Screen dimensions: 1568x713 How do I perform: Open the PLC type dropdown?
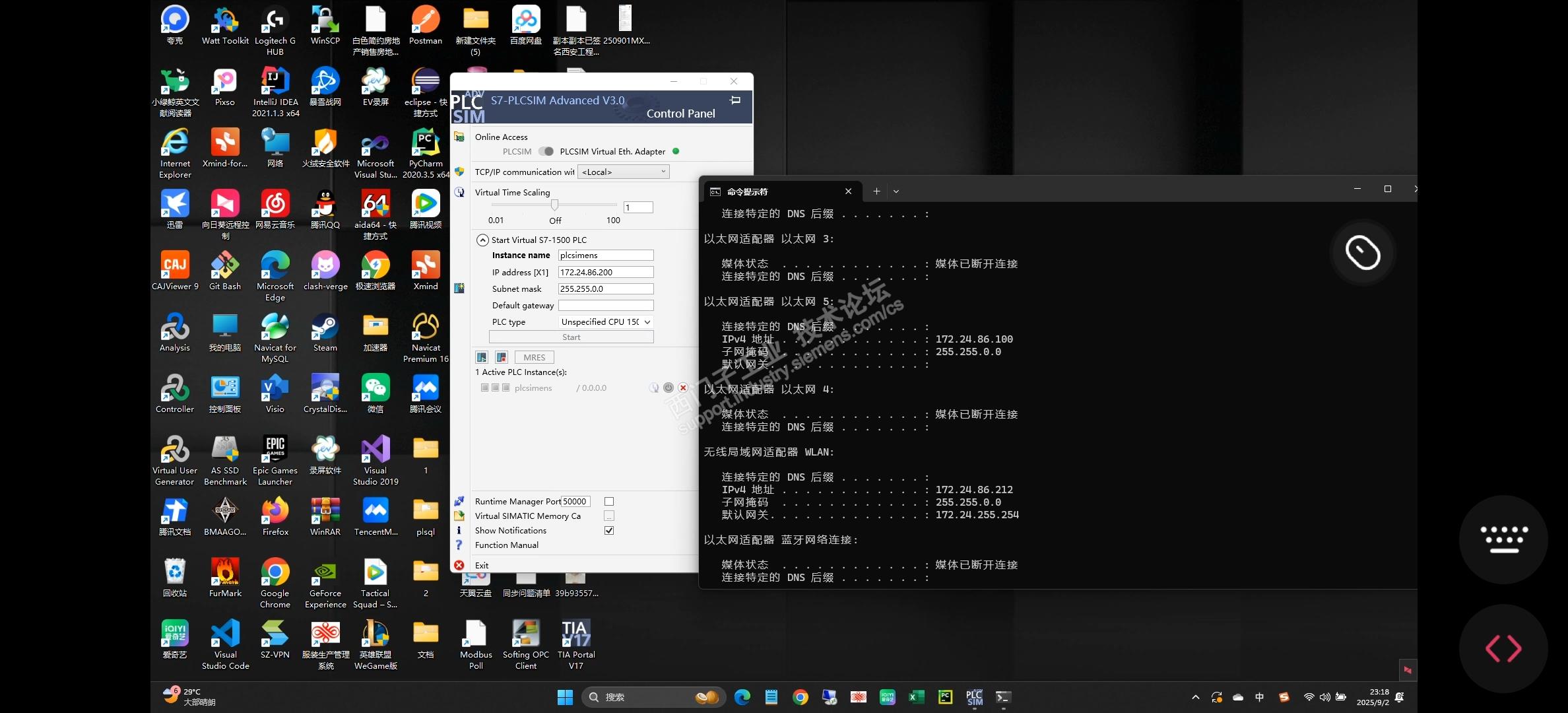605,322
